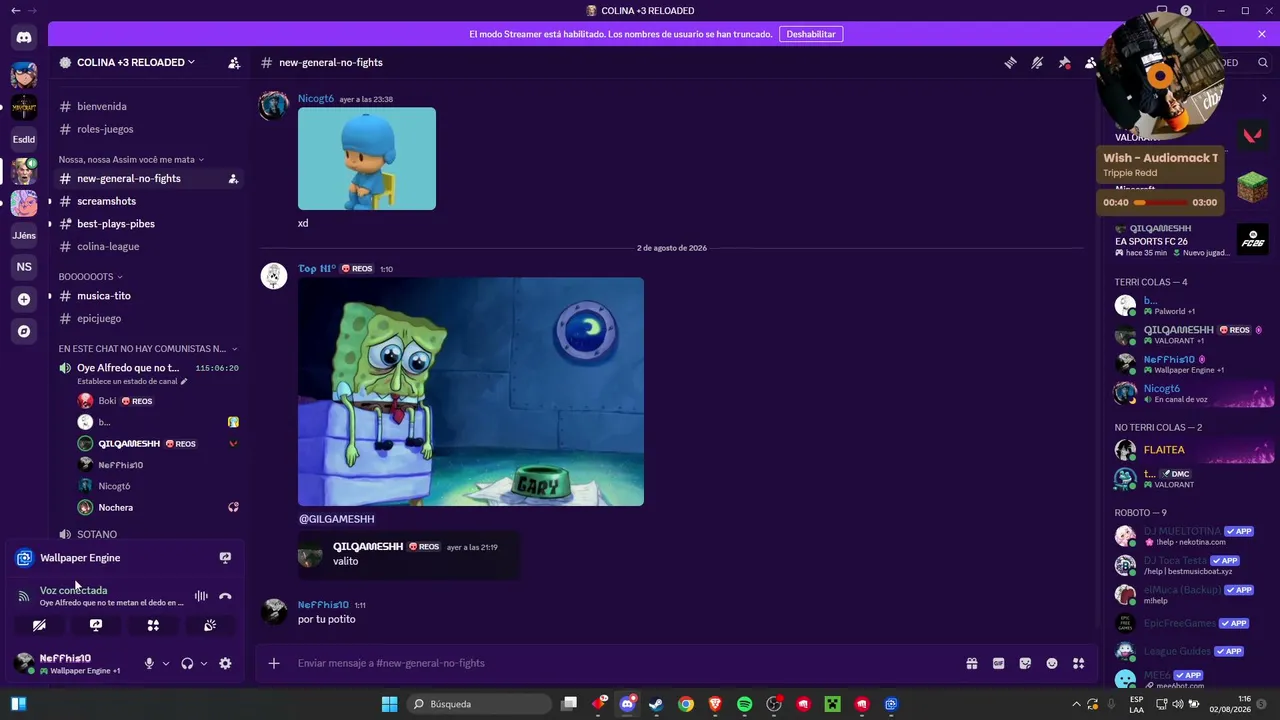The height and width of the screenshot is (720, 1280).
Task: Click the search magnifier icon
Action: click(1263, 62)
